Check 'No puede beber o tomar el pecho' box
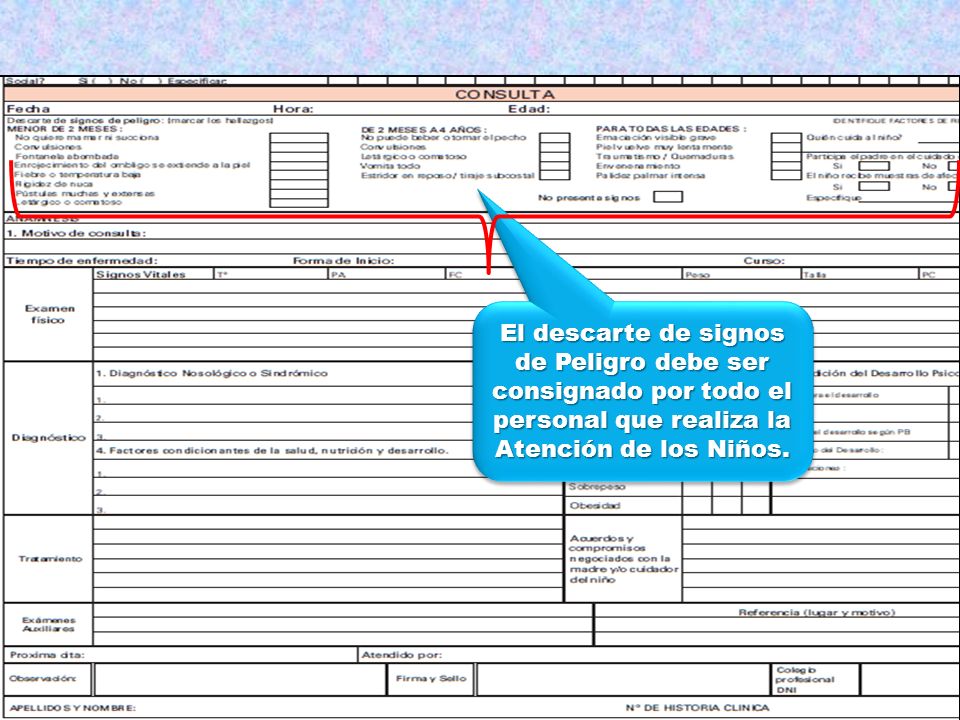960x720 pixels. point(555,138)
